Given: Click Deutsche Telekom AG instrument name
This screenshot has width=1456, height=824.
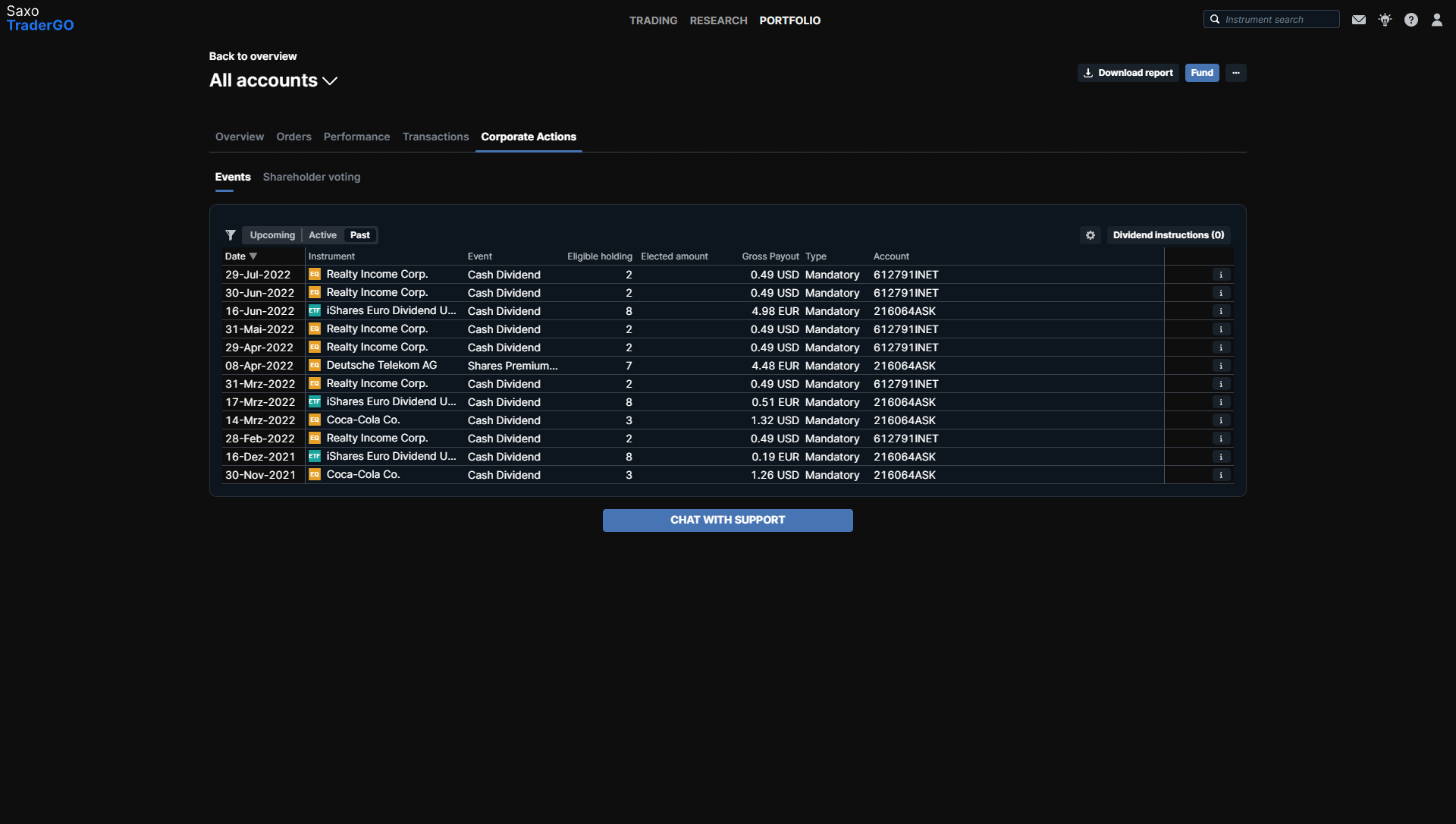Looking at the screenshot, I should click(x=381, y=365).
